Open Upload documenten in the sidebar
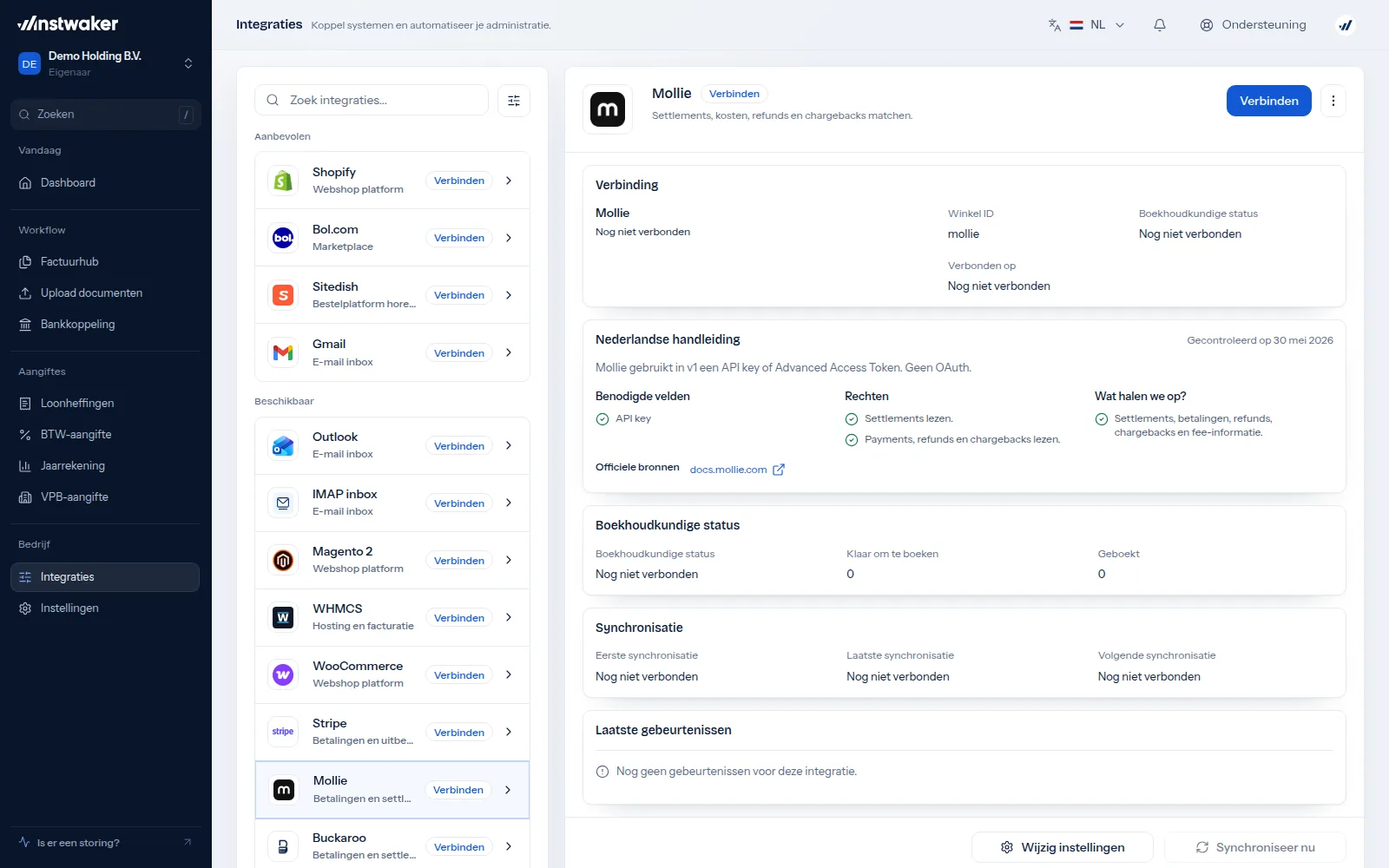The width and height of the screenshot is (1389, 868). (105, 293)
